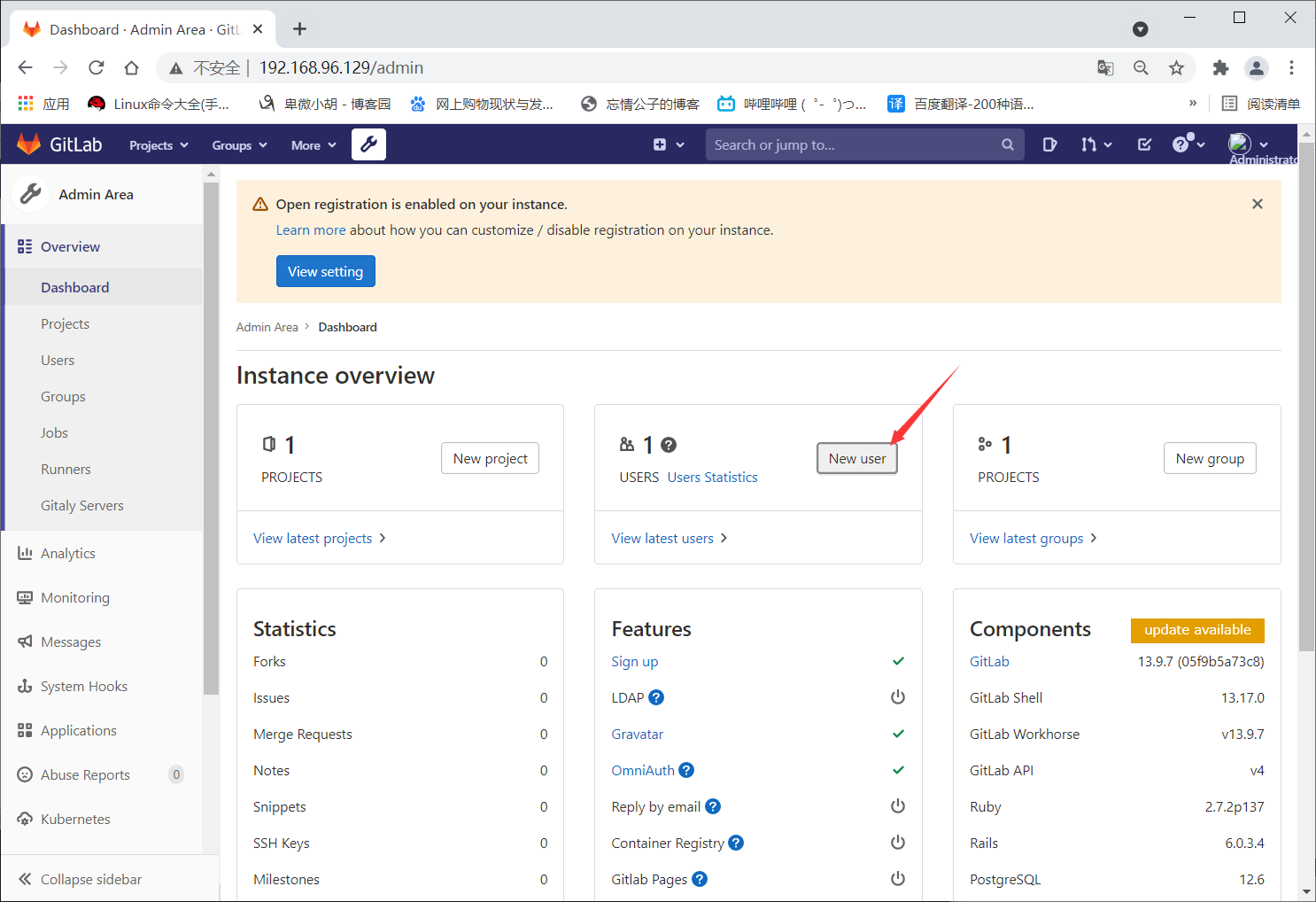This screenshot has width=1316, height=902.
Task: Open the Help question mark menu
Action: [x=1188, y=144]
